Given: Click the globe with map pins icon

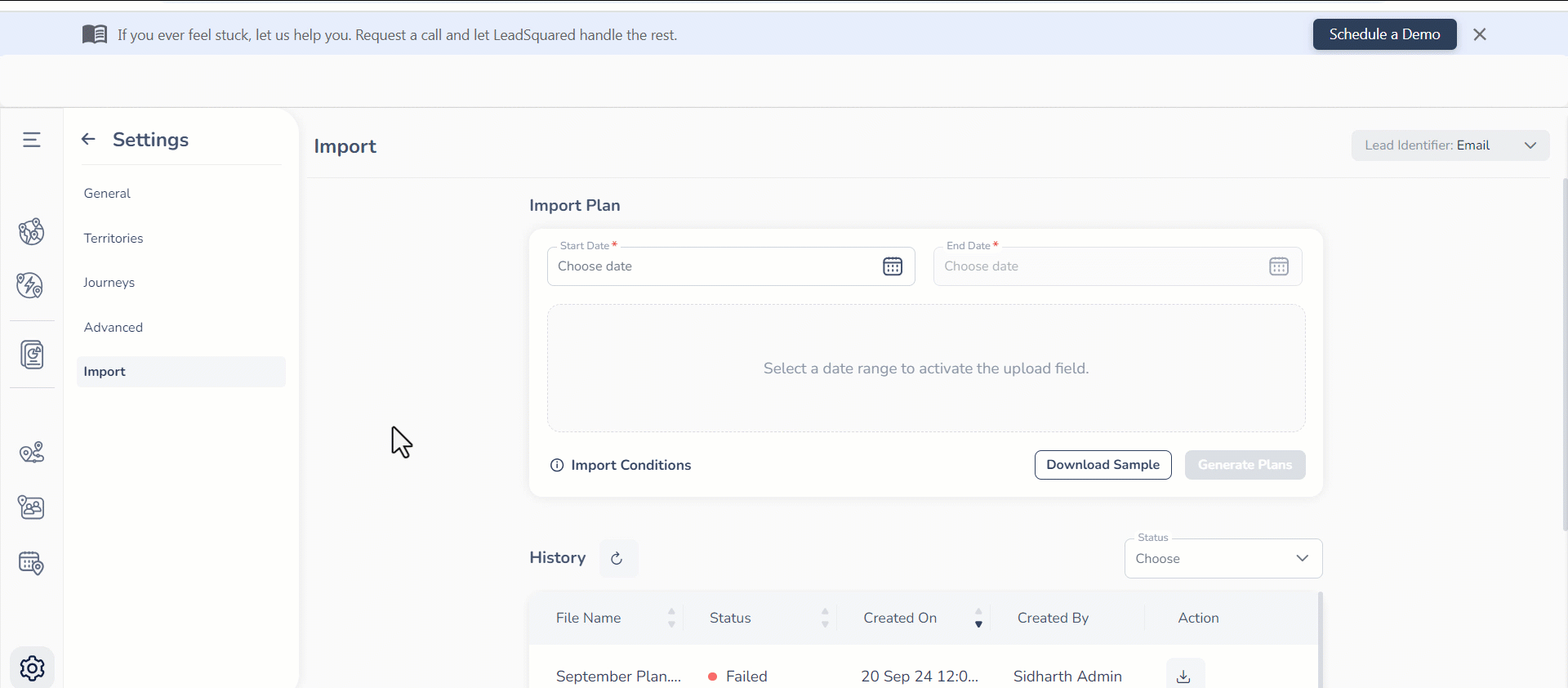Looking at the screenshot, I should tap(32, 232).
